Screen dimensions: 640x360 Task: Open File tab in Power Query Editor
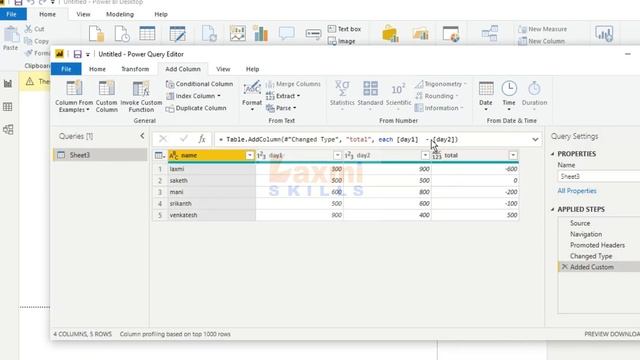(66, 69)
